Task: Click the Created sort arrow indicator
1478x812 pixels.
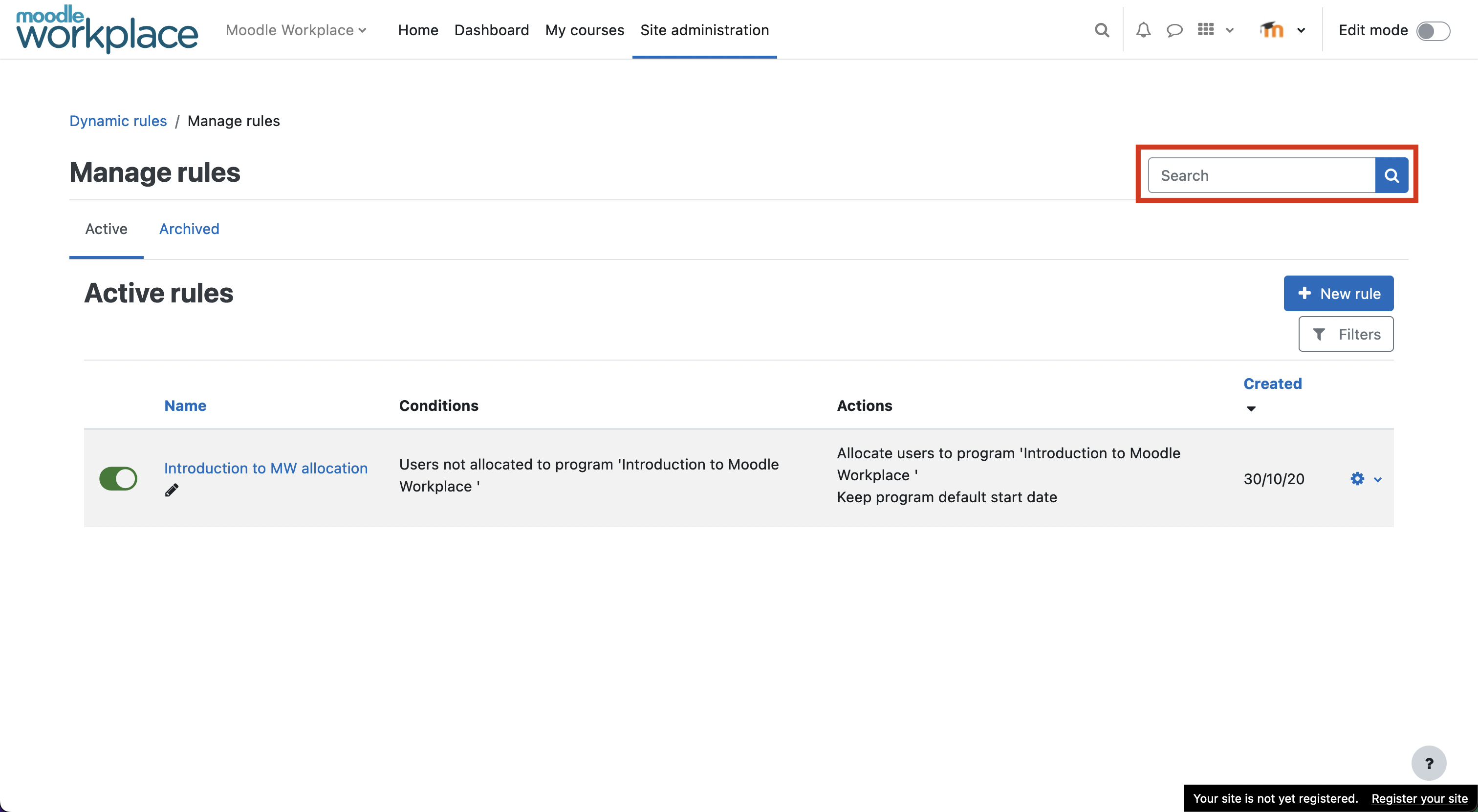Action: [1251, 409]
